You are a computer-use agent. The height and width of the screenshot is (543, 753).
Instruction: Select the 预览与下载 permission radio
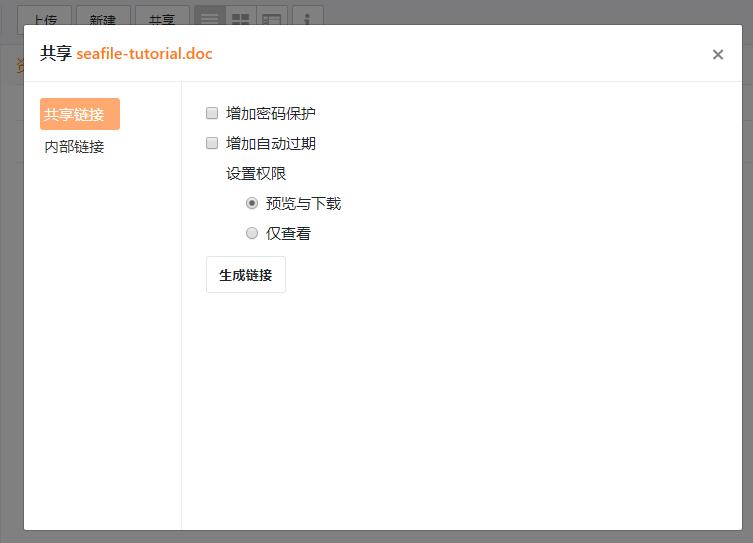252,203
